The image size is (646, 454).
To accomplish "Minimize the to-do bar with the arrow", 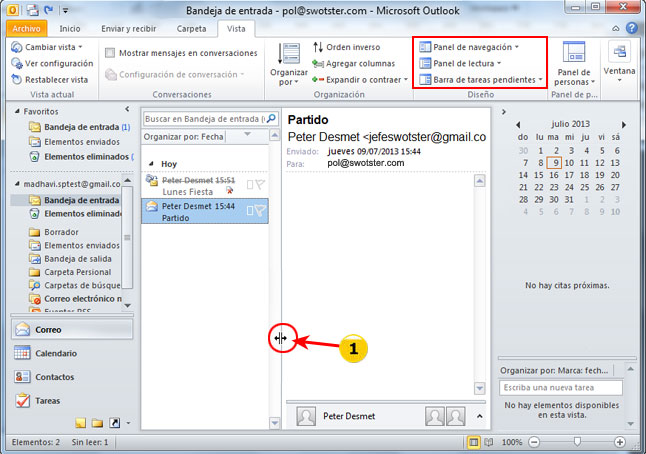I will (503, 112).
